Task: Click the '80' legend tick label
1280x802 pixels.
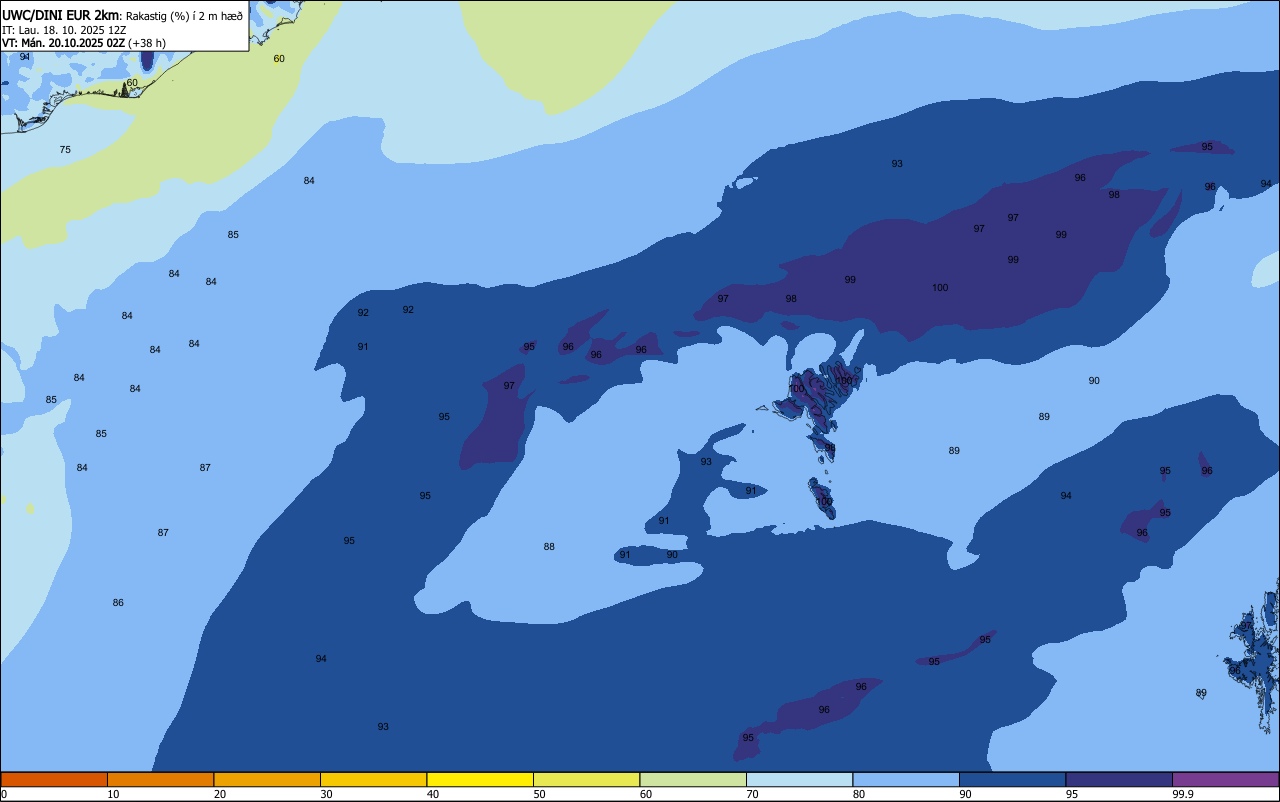Action: click(860, 794)
